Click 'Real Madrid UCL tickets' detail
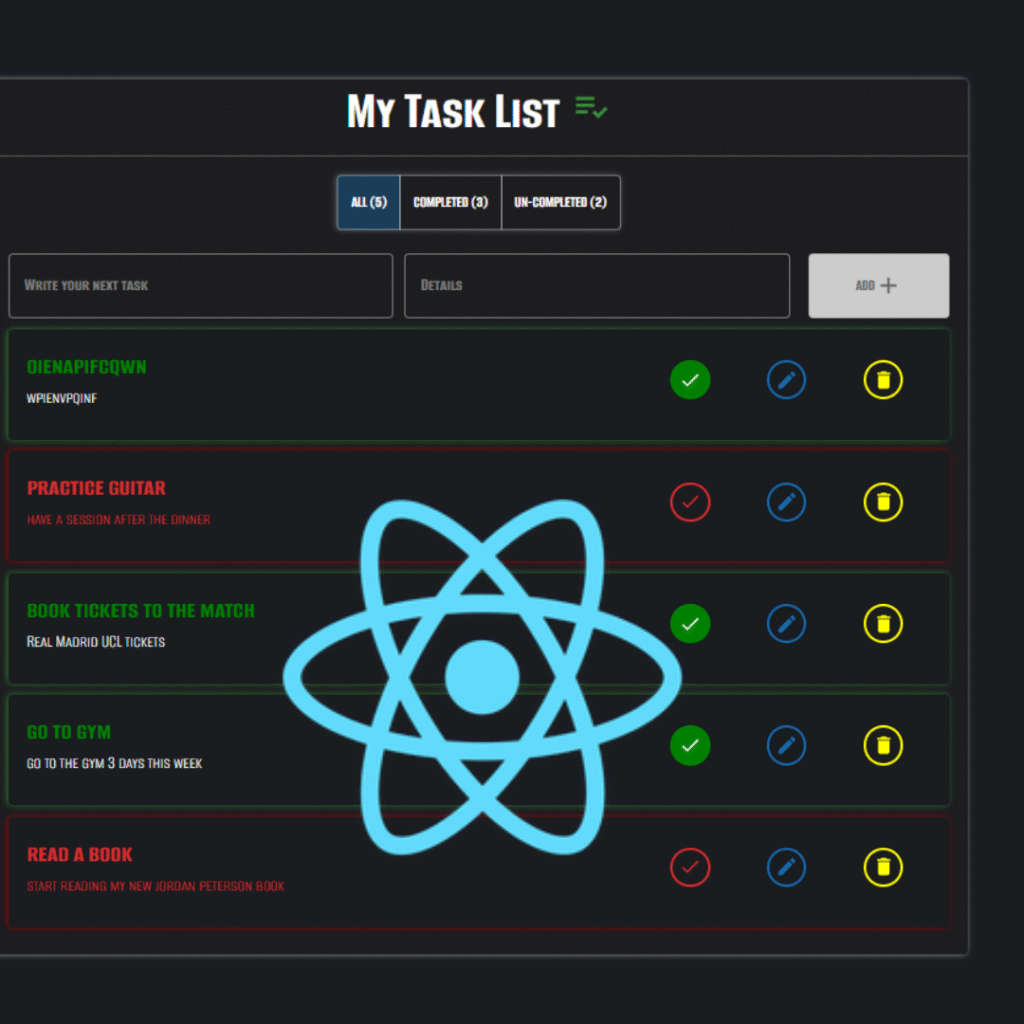Viewport: 1024px width, 1024px height. [x=95, y=642]
